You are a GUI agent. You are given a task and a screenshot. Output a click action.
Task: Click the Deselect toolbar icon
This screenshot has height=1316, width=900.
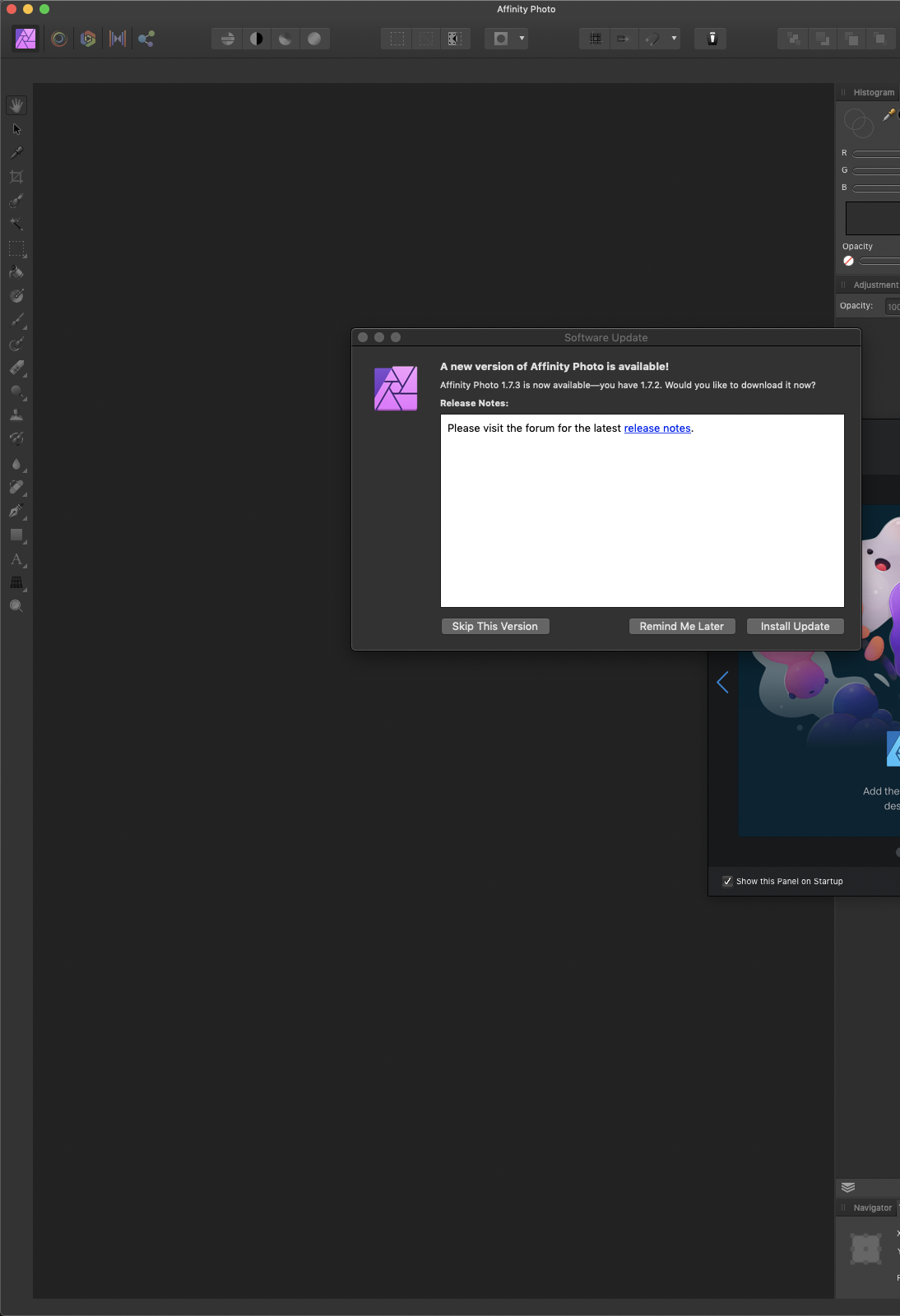click(426, 39)
